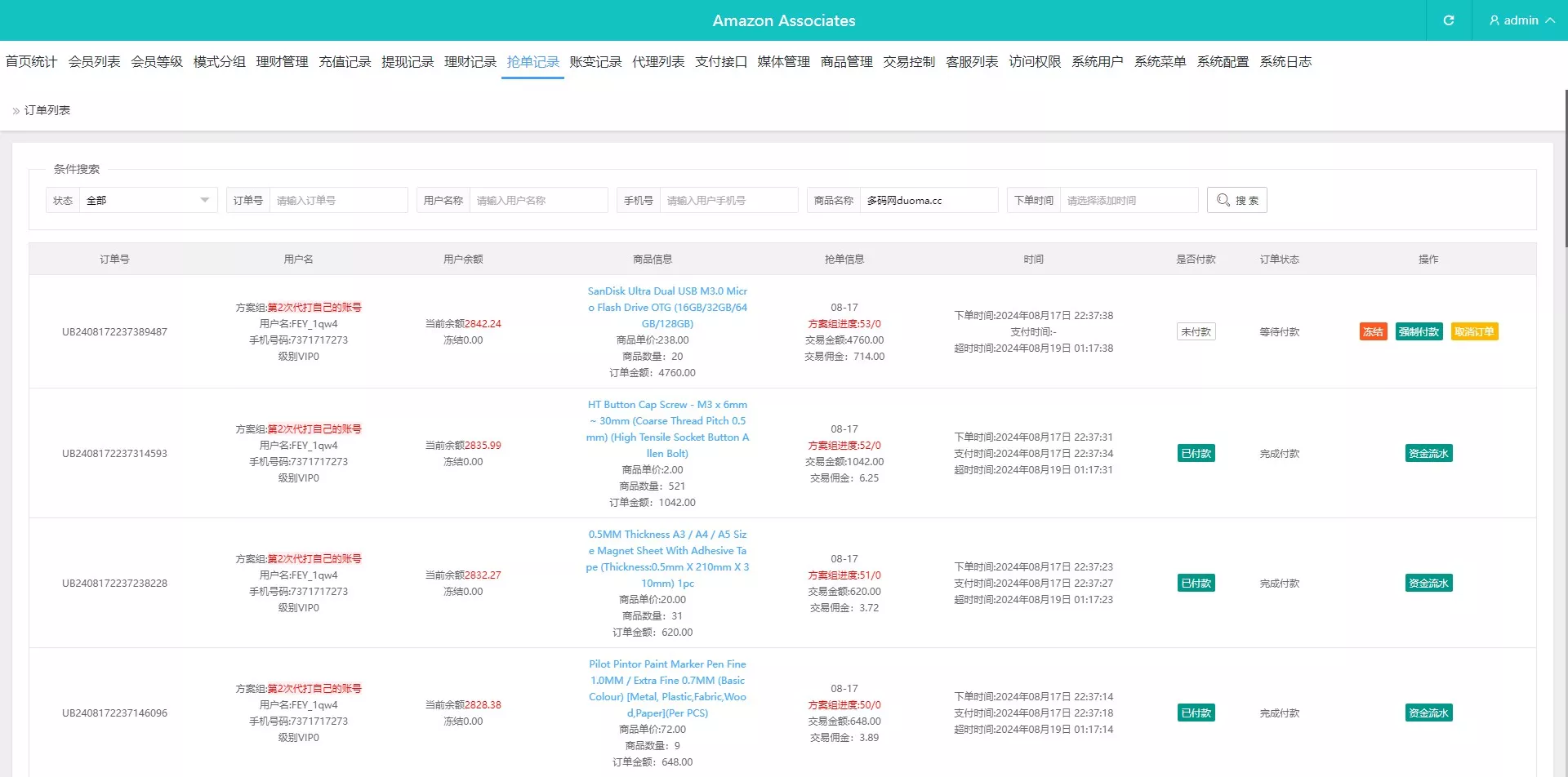Click the 手机号 phone number input
This screenshot has width=1568, height=777.
click(x=728, y=200)
